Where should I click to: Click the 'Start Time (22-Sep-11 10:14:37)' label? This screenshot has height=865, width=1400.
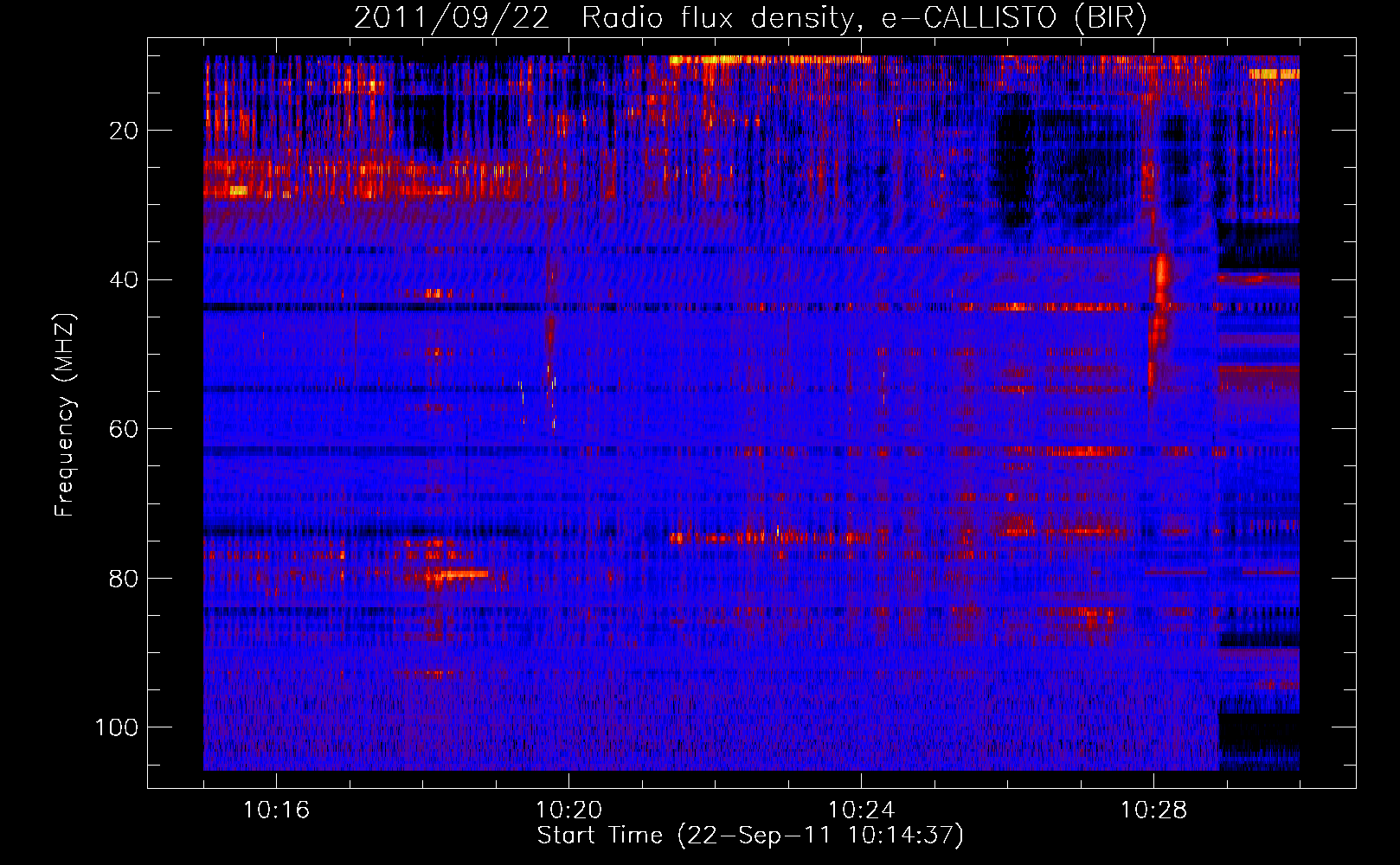click(750, 836)
